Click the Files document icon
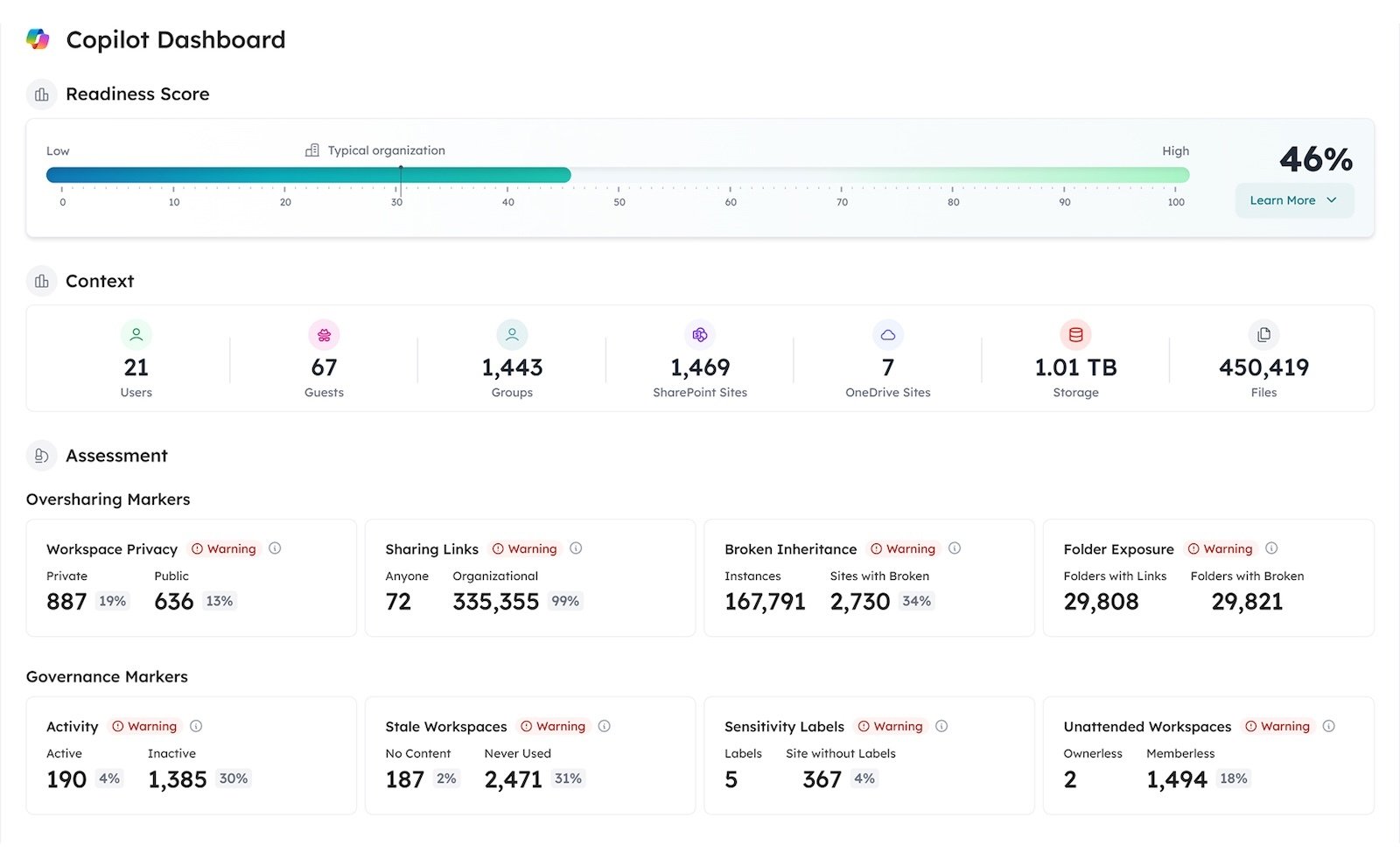The width and height of the screenshot is (1400, 859). click(1263, 334)
